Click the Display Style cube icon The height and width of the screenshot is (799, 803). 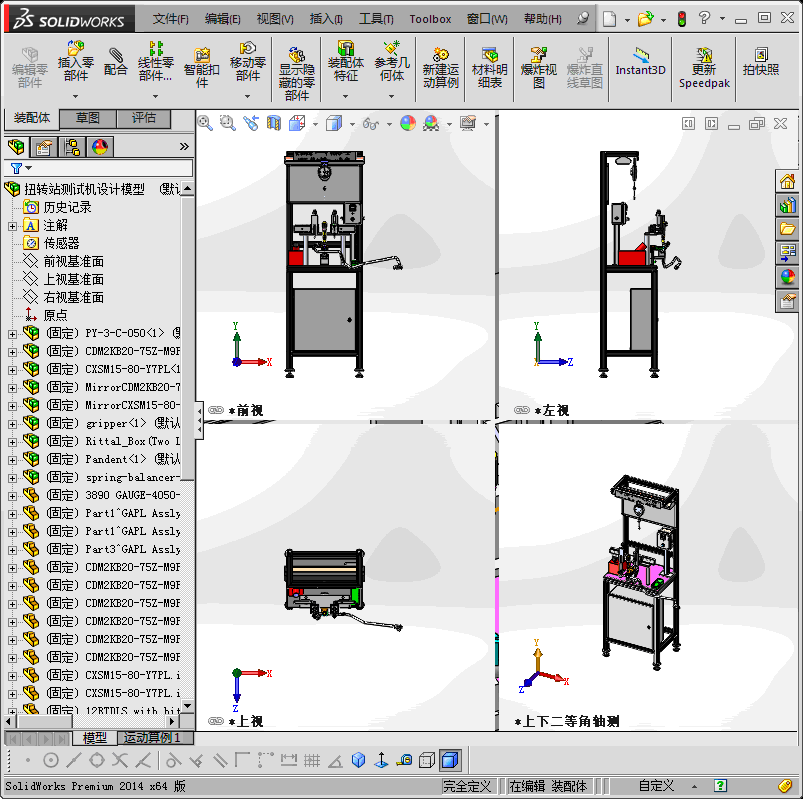coord(334,123)
